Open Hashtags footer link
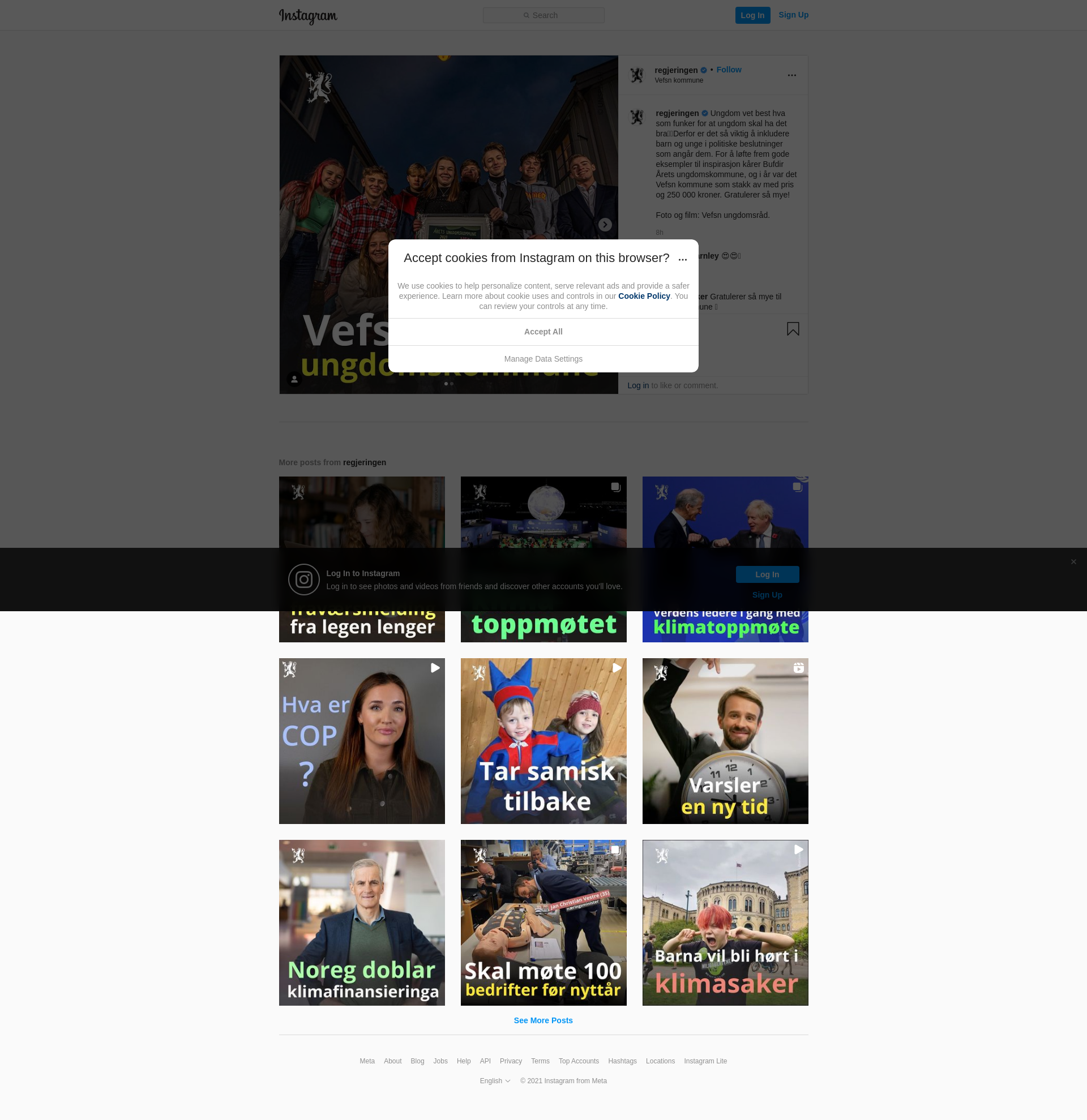Viewport: 1087px width, 1120px height. coord(622,1061)
